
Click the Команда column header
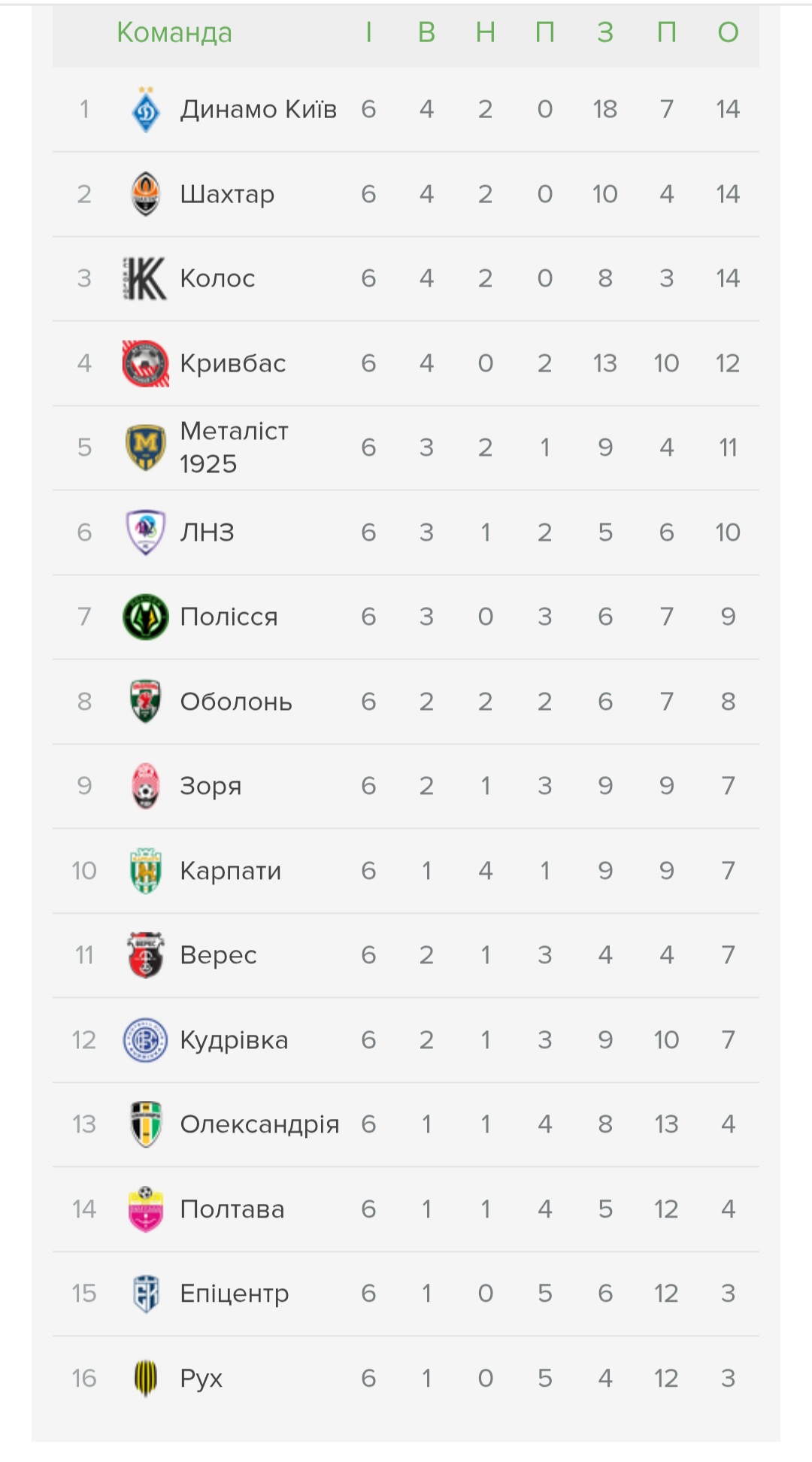click(x=174, y=32)
